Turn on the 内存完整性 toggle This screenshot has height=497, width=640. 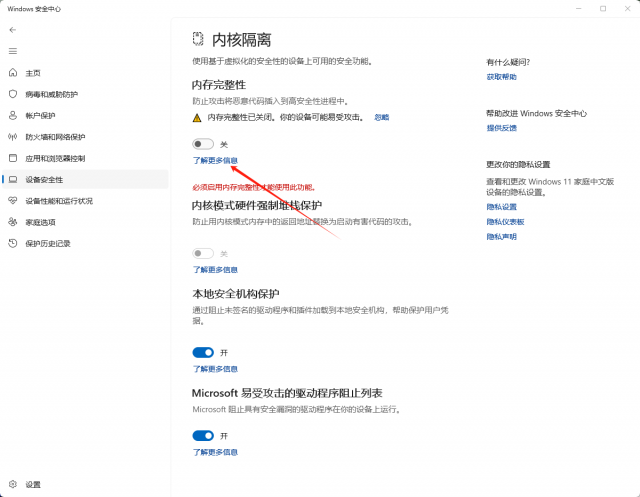(203, 145)
